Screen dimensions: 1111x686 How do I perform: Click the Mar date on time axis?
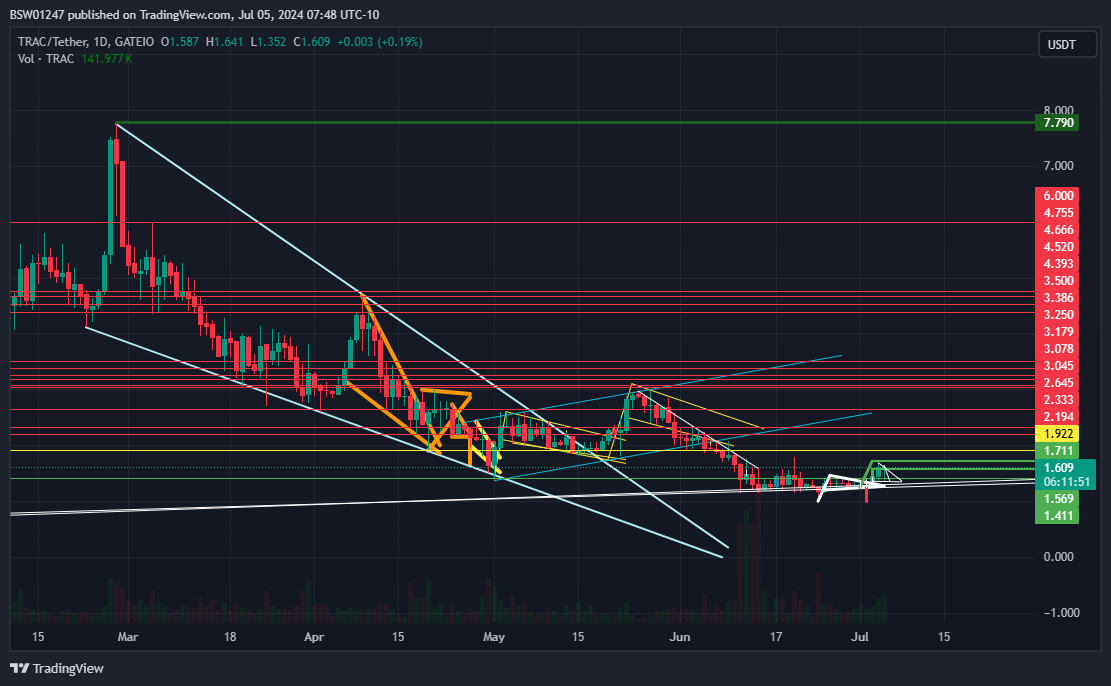pos(128,637)
